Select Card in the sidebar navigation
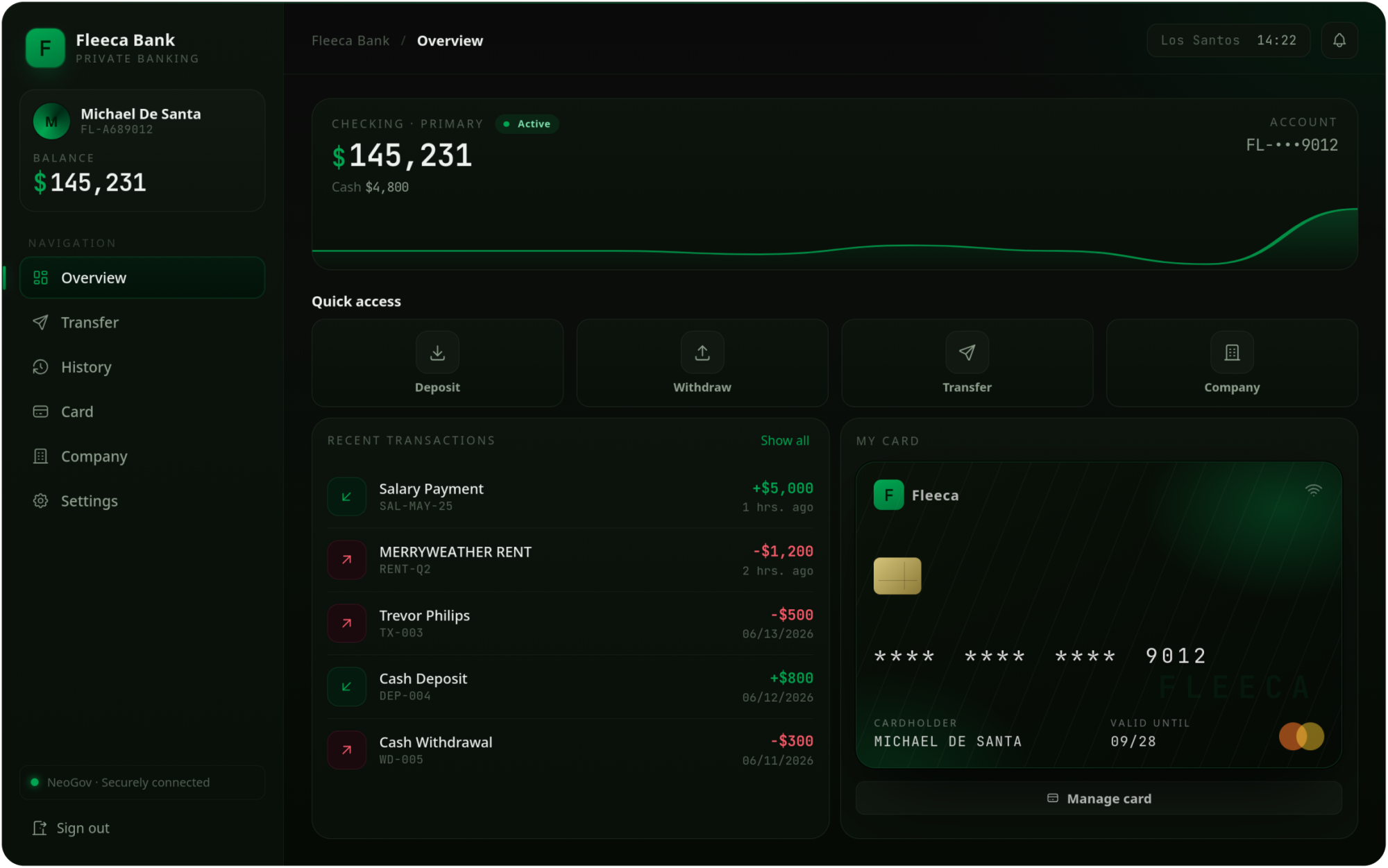 coord(142,411)
